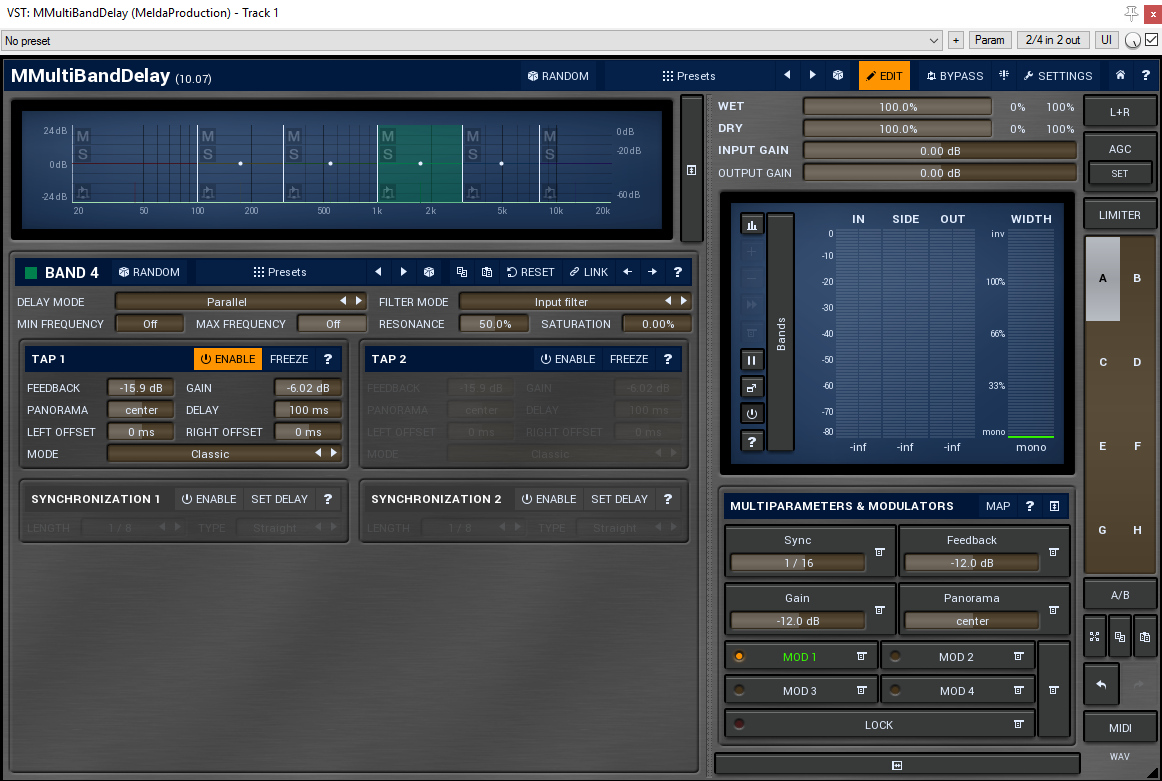Click copy icon in BAND 4 header

(x=462, y=272)
